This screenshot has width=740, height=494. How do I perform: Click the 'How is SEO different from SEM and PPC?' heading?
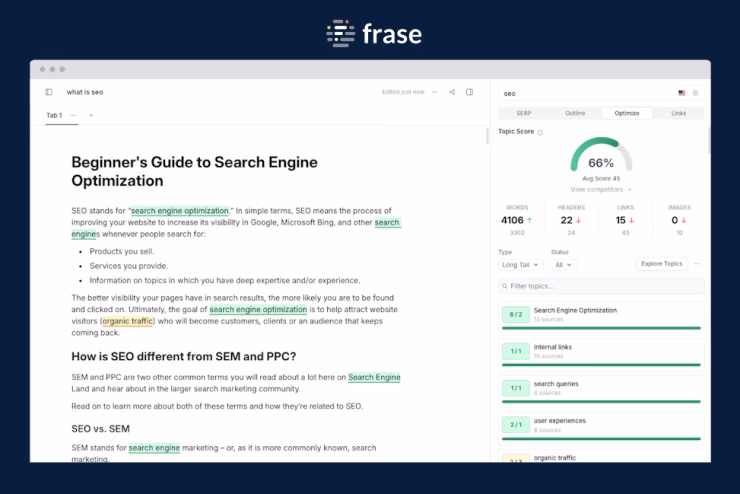pyautogui.click(x=184, y=356)
